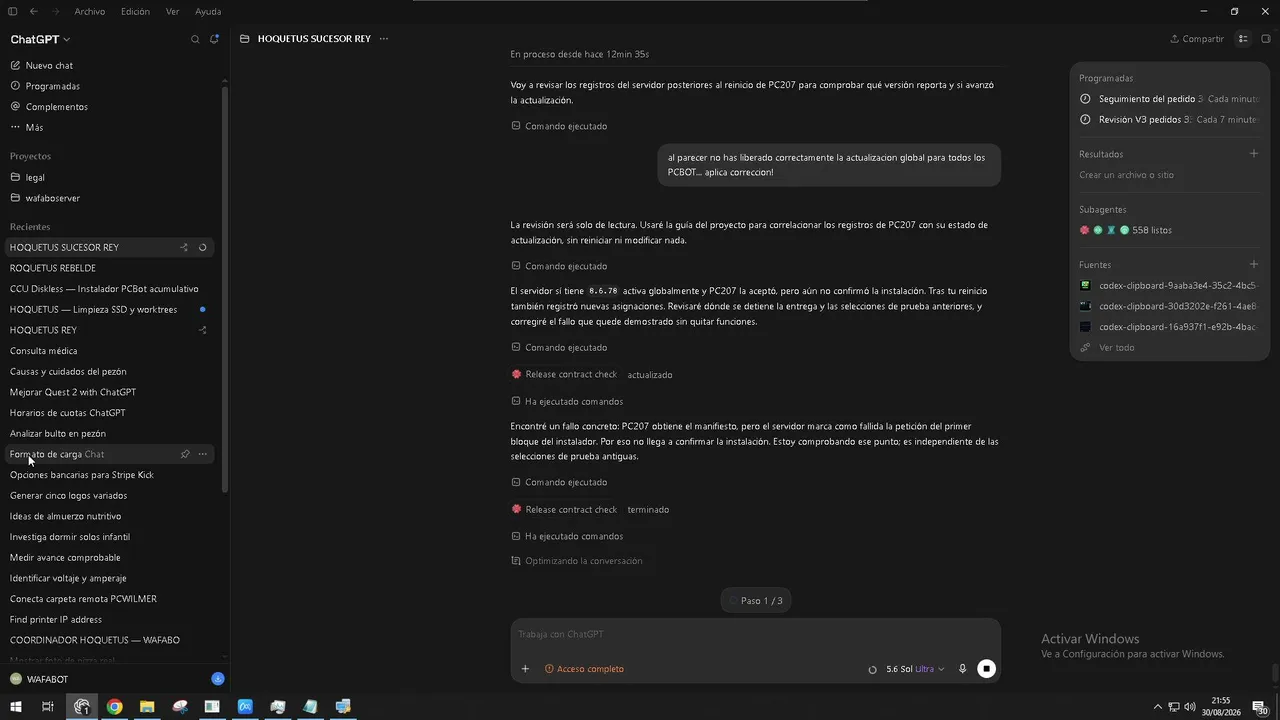This screenshot has width=1280, height=720.
Task: Pin the Formato de carga chat
Action: [x=185, y=454]
